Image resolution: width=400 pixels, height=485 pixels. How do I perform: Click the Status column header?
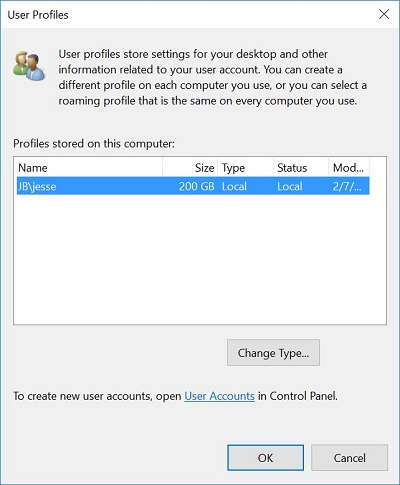(x=301, y=168)
